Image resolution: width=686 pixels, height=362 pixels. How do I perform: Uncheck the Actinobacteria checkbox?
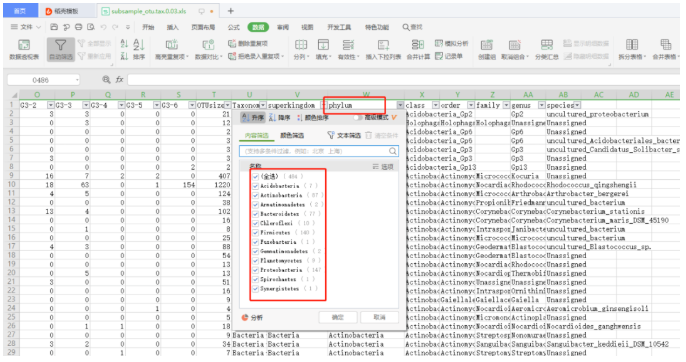coord(256,195)
